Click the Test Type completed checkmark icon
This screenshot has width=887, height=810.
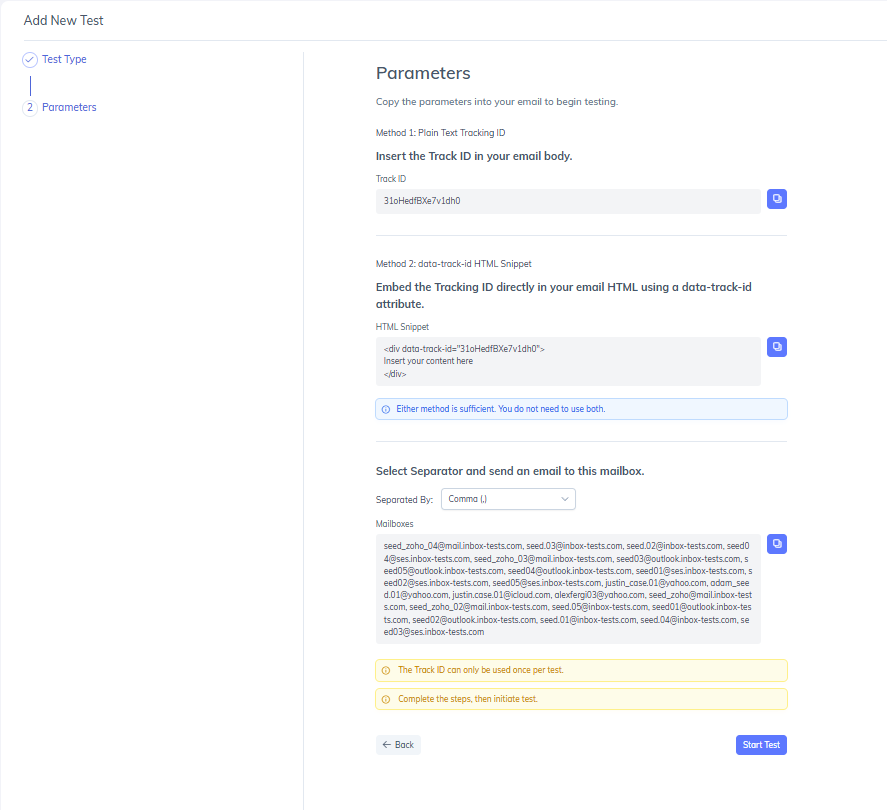tap(30, 59)
